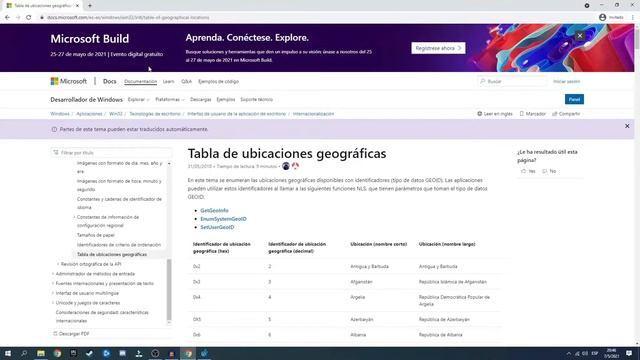Select the Documentación menu item
The image size is (640, 360).
click(140, 81)
